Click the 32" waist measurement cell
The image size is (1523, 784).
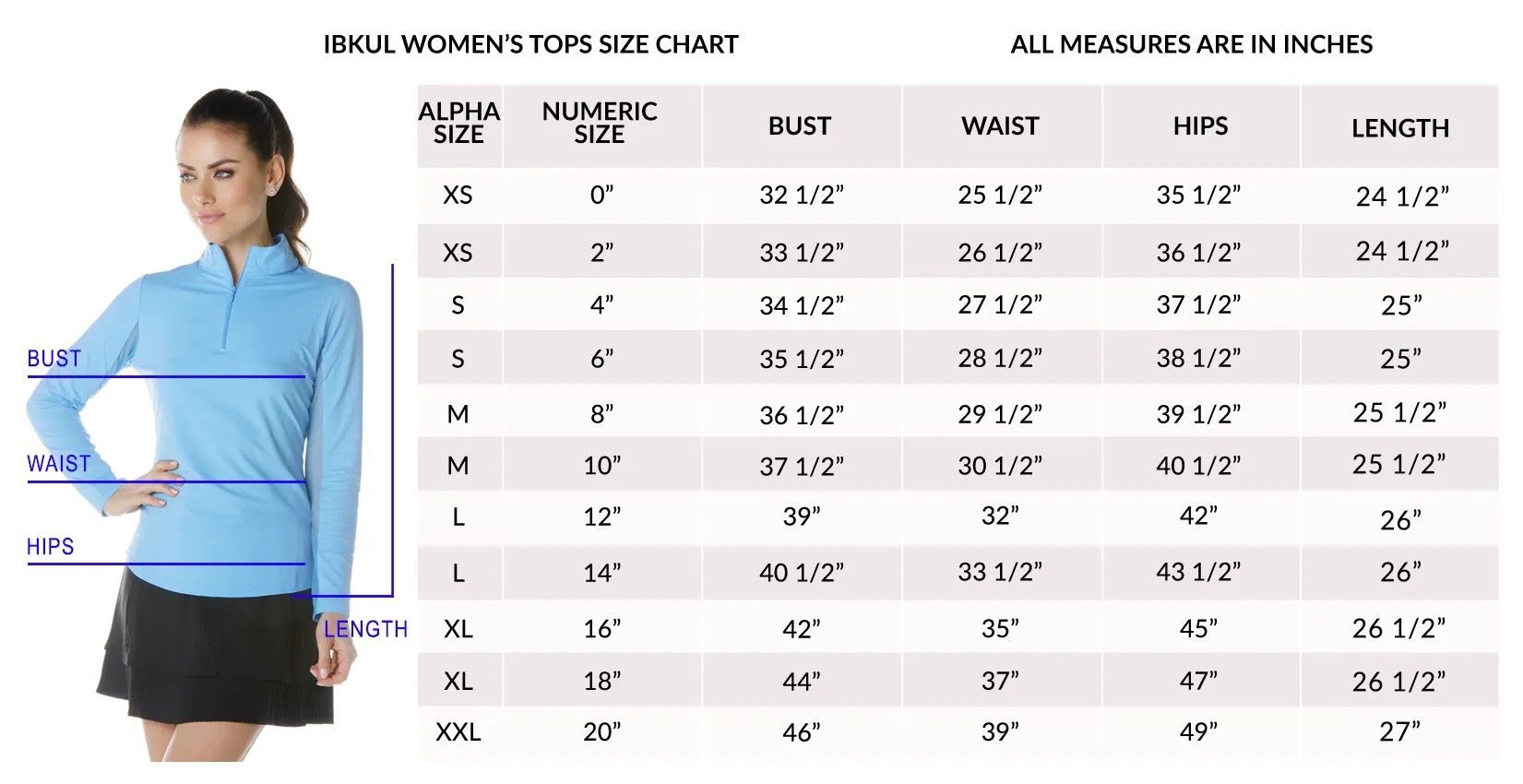pos(1000,516)
